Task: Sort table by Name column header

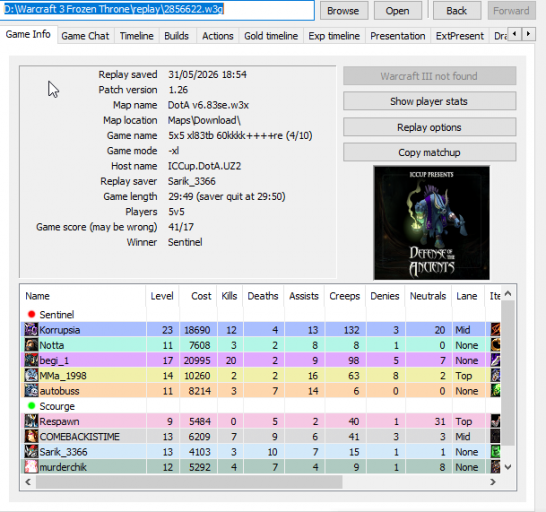Action: (x=83, y=296)
